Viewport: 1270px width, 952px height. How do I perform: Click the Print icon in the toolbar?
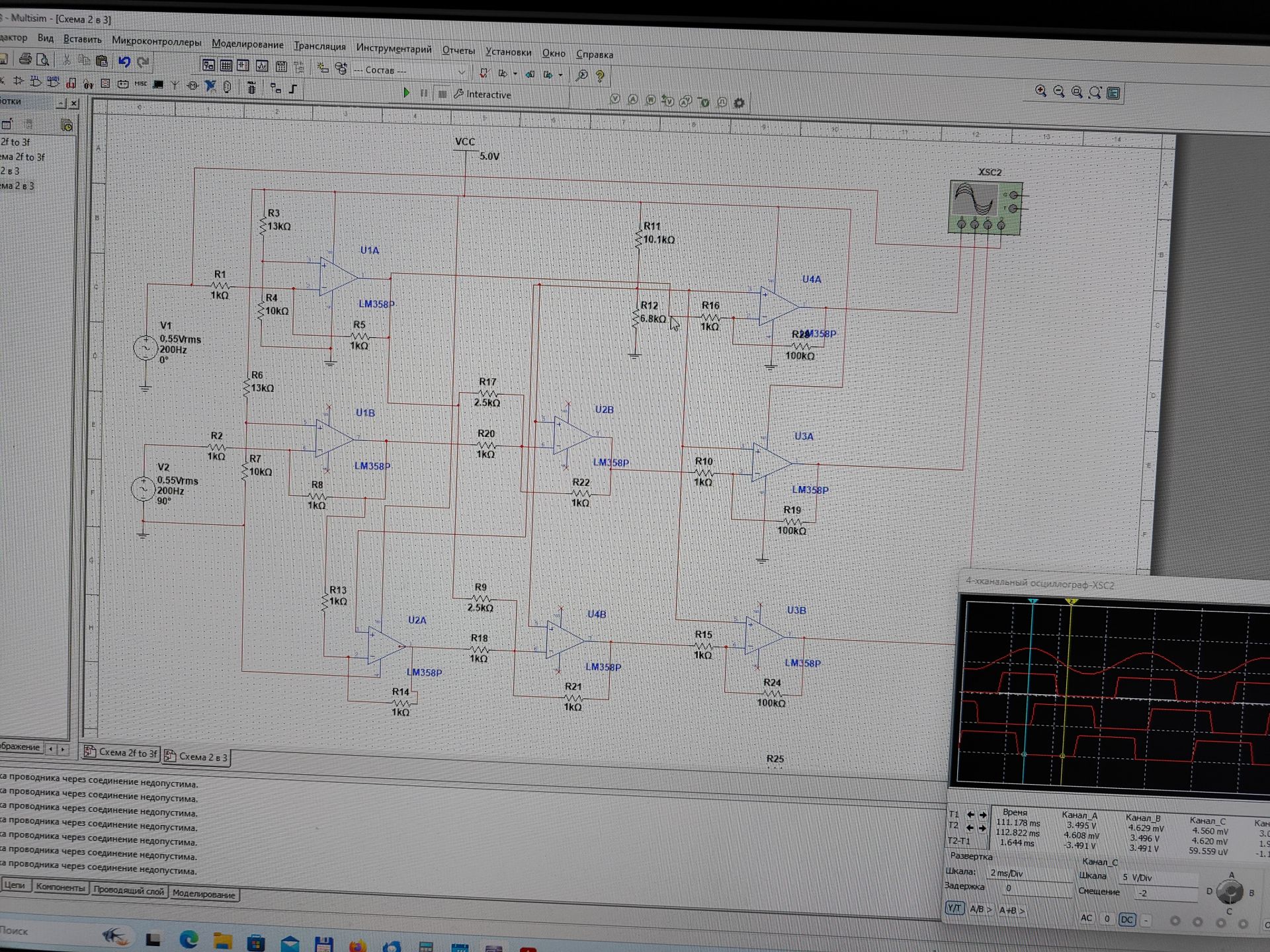[x=25, y=59]
